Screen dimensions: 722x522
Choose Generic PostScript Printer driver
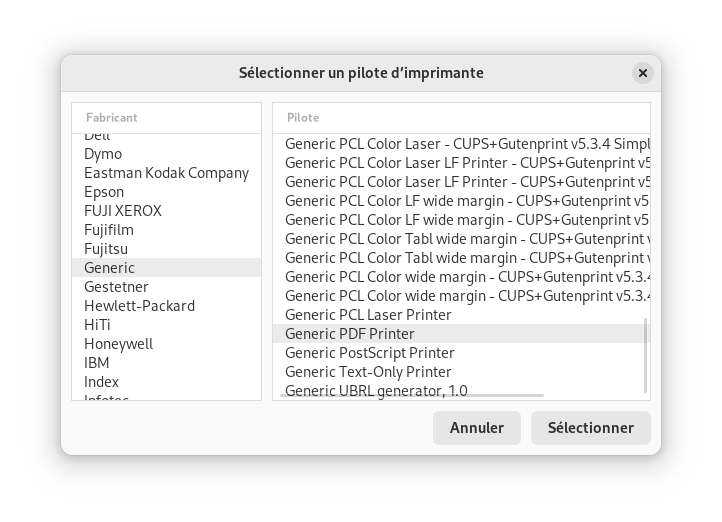461,353
